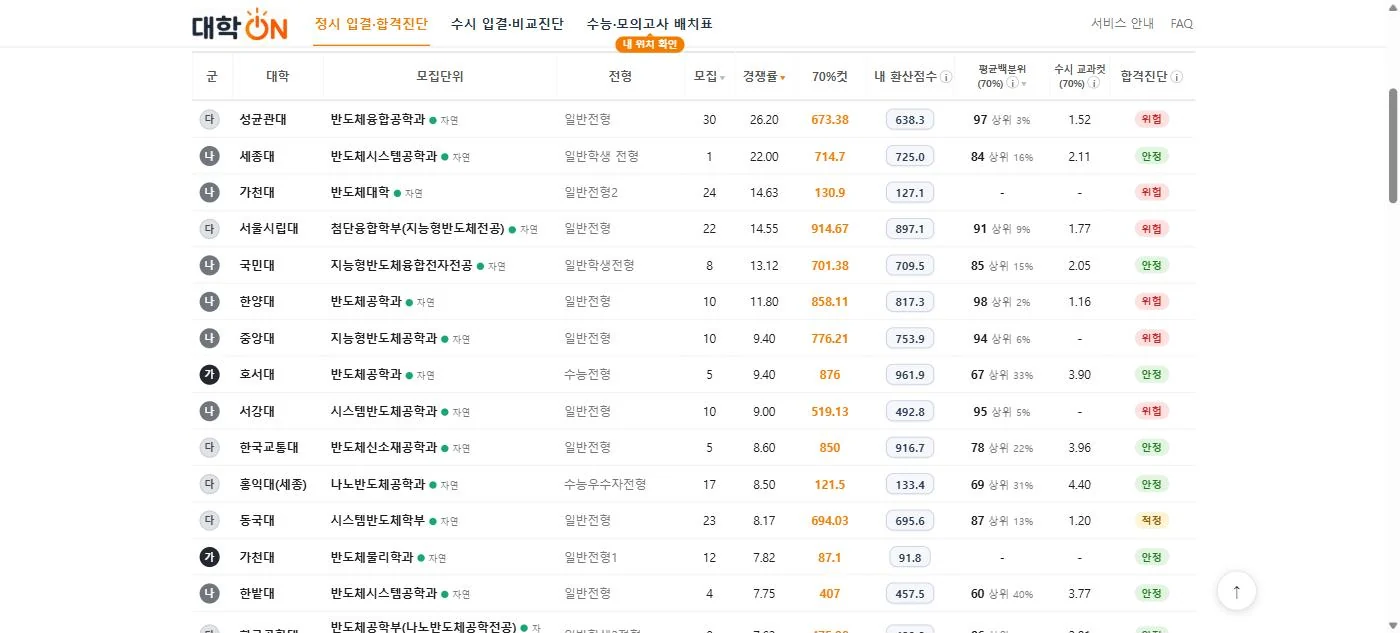The image size is (1400, 633).
Task: Click 70%컷 value 914.67
Action: coord(830,228)
